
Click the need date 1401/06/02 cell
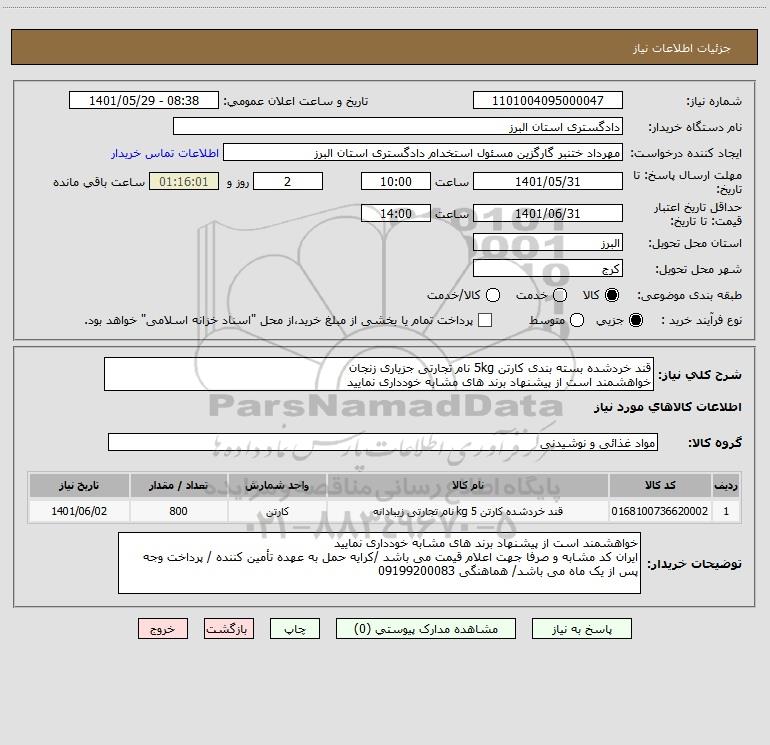click(79, 511)
